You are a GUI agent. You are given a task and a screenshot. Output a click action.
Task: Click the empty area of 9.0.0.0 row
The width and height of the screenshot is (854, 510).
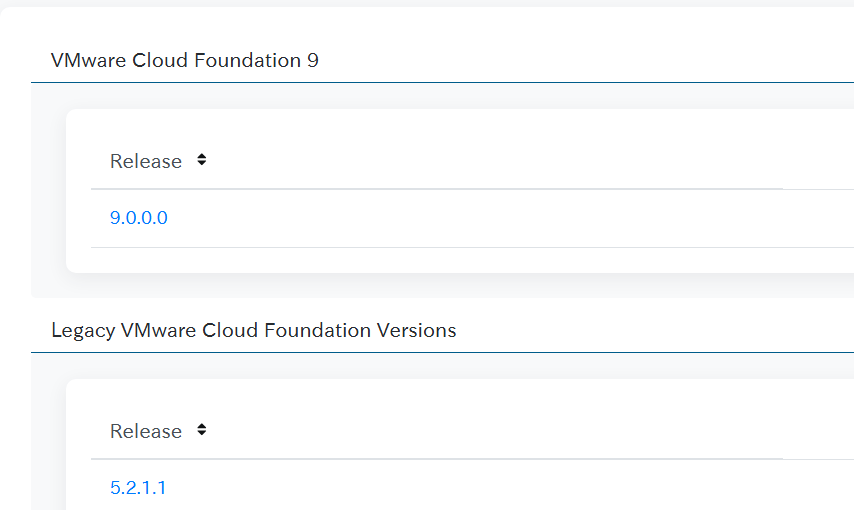pyautogui.click(x=490, y=218)
